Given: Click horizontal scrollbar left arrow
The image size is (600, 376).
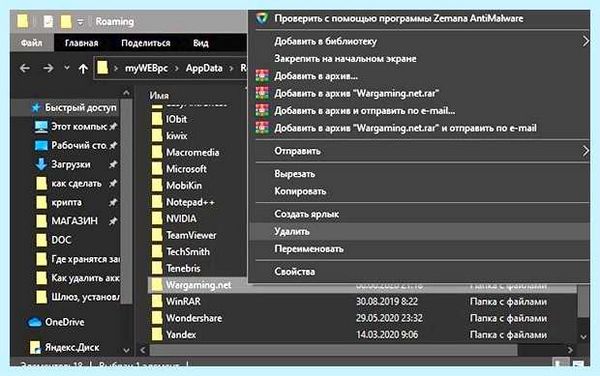Looking at the screenshot, I should click(x=143, y=350).
